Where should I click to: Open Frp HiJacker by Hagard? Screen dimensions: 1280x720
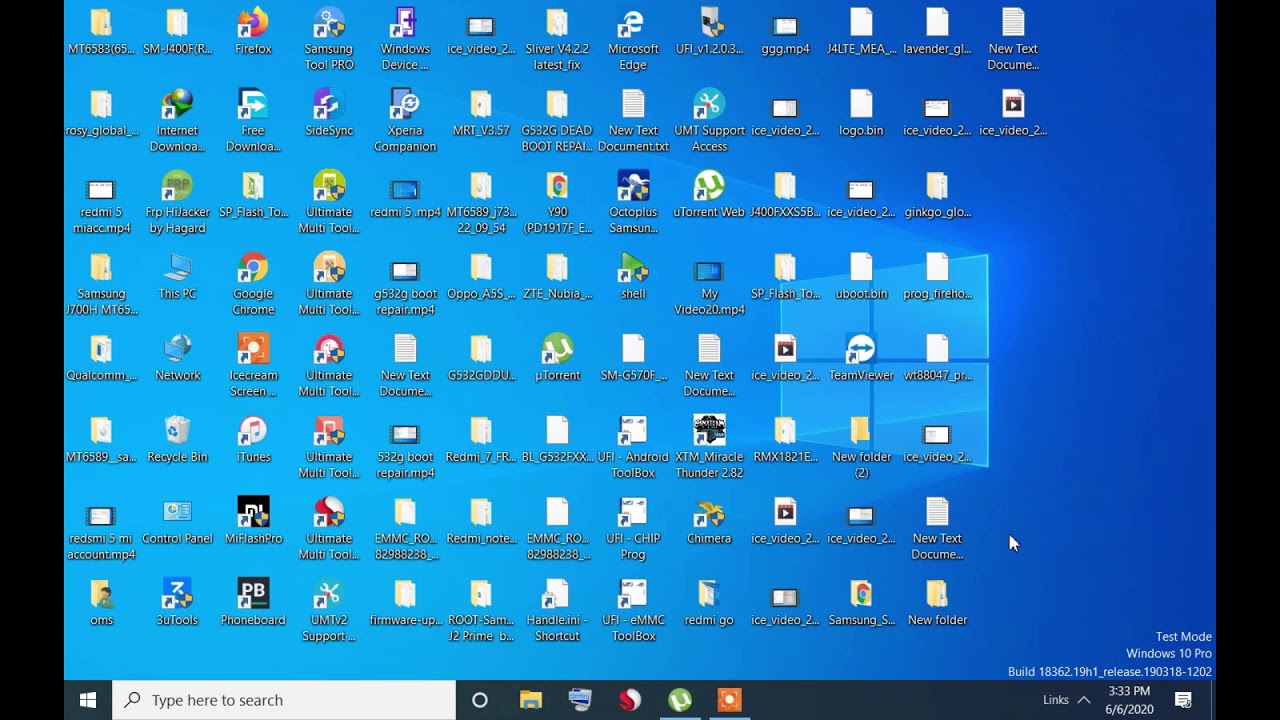[177, 203]
